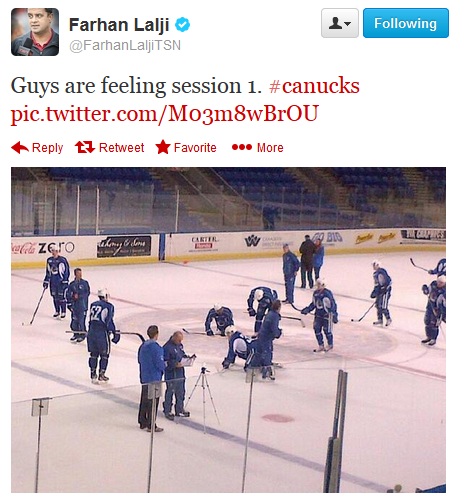Open the More label options menu
This screenshot has height=502, width=470.
tap(270, 148)
